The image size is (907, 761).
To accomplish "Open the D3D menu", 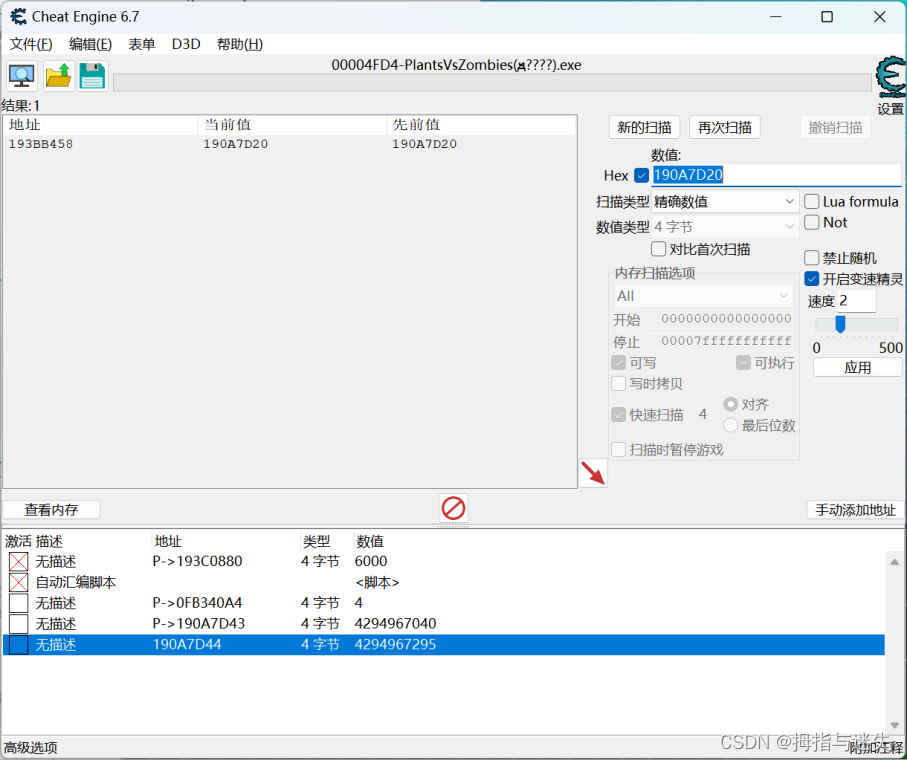I will (x=186, y=45).
